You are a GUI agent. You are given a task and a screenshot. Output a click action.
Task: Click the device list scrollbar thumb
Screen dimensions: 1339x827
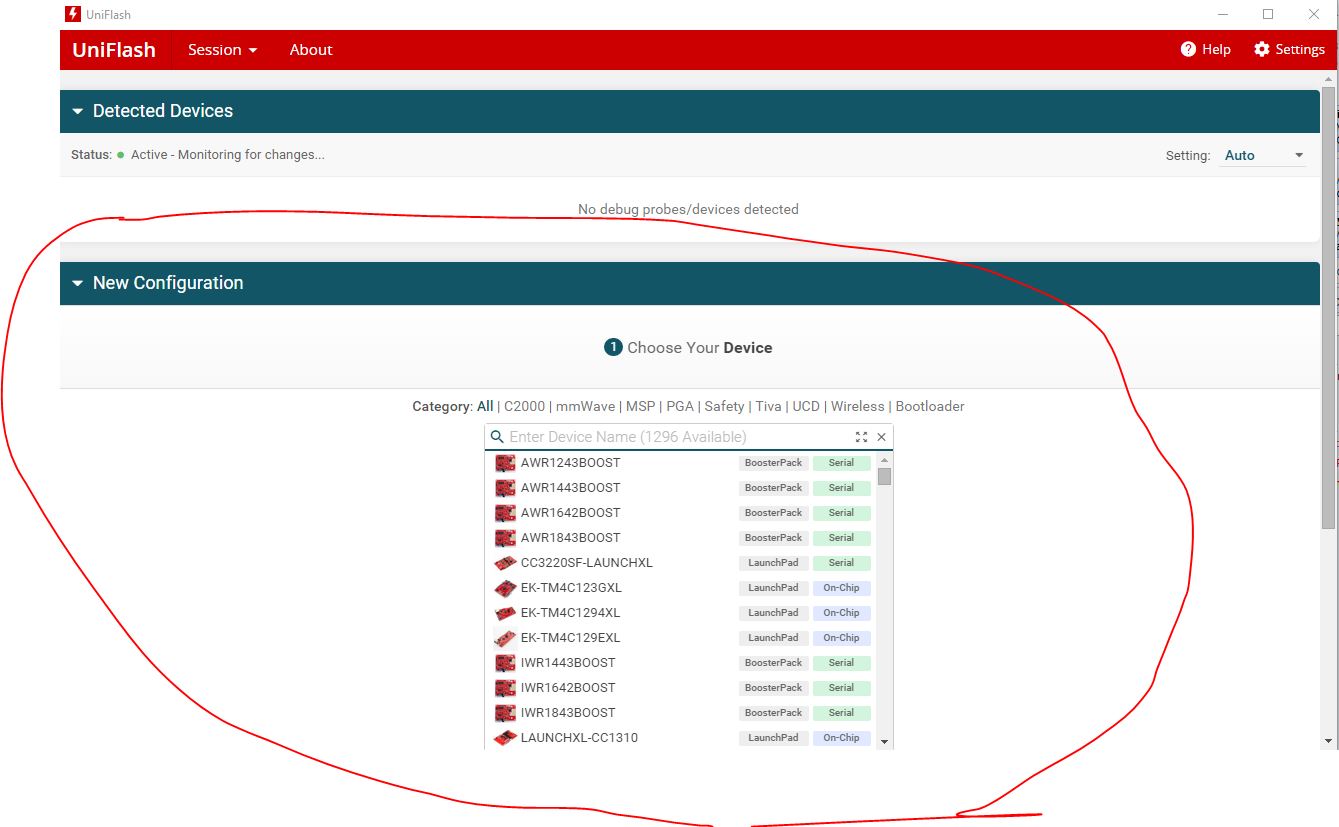pos(884,476)
